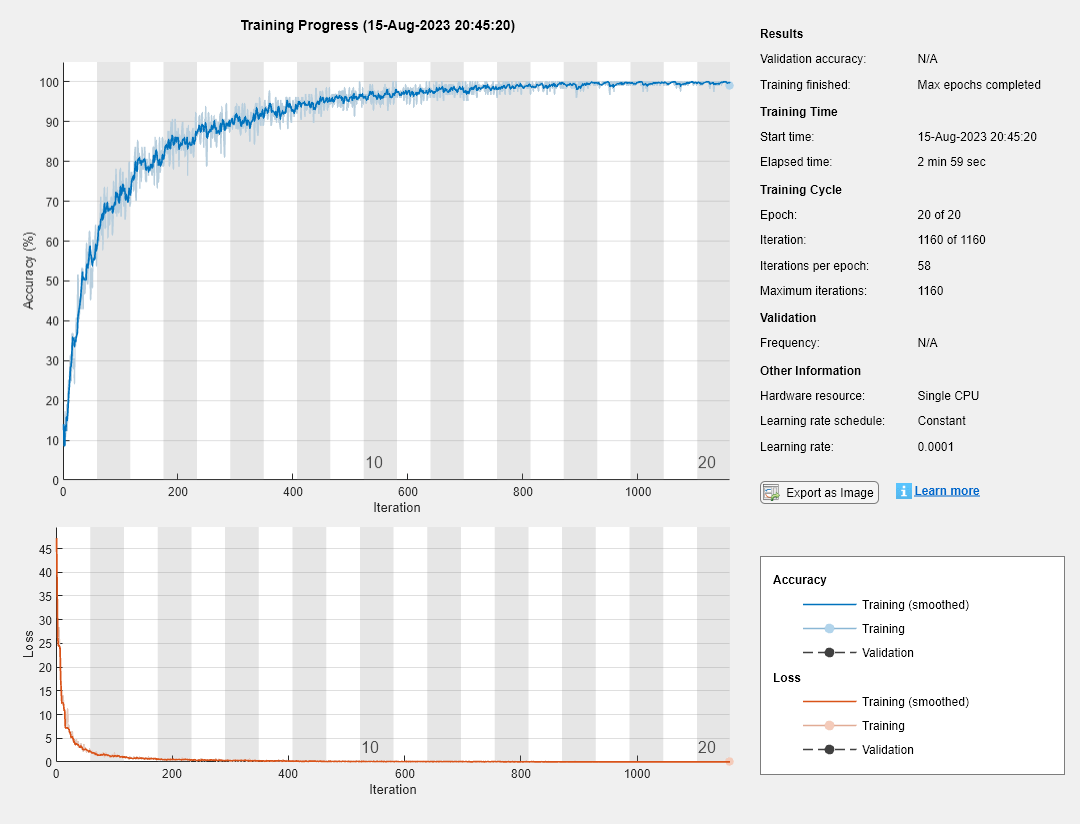Select the final data point on the accuracy curve
This screenshot has width=1080, height=824.
(x=729, y=85)
